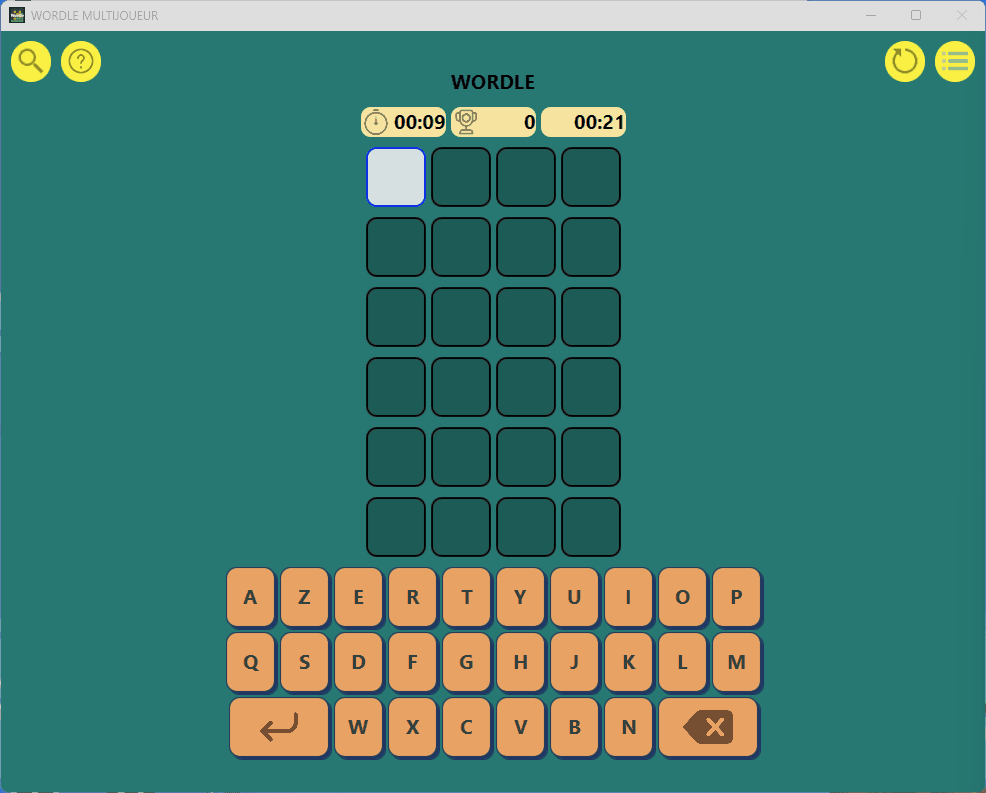Tap the G letter key

coord(467,662)
